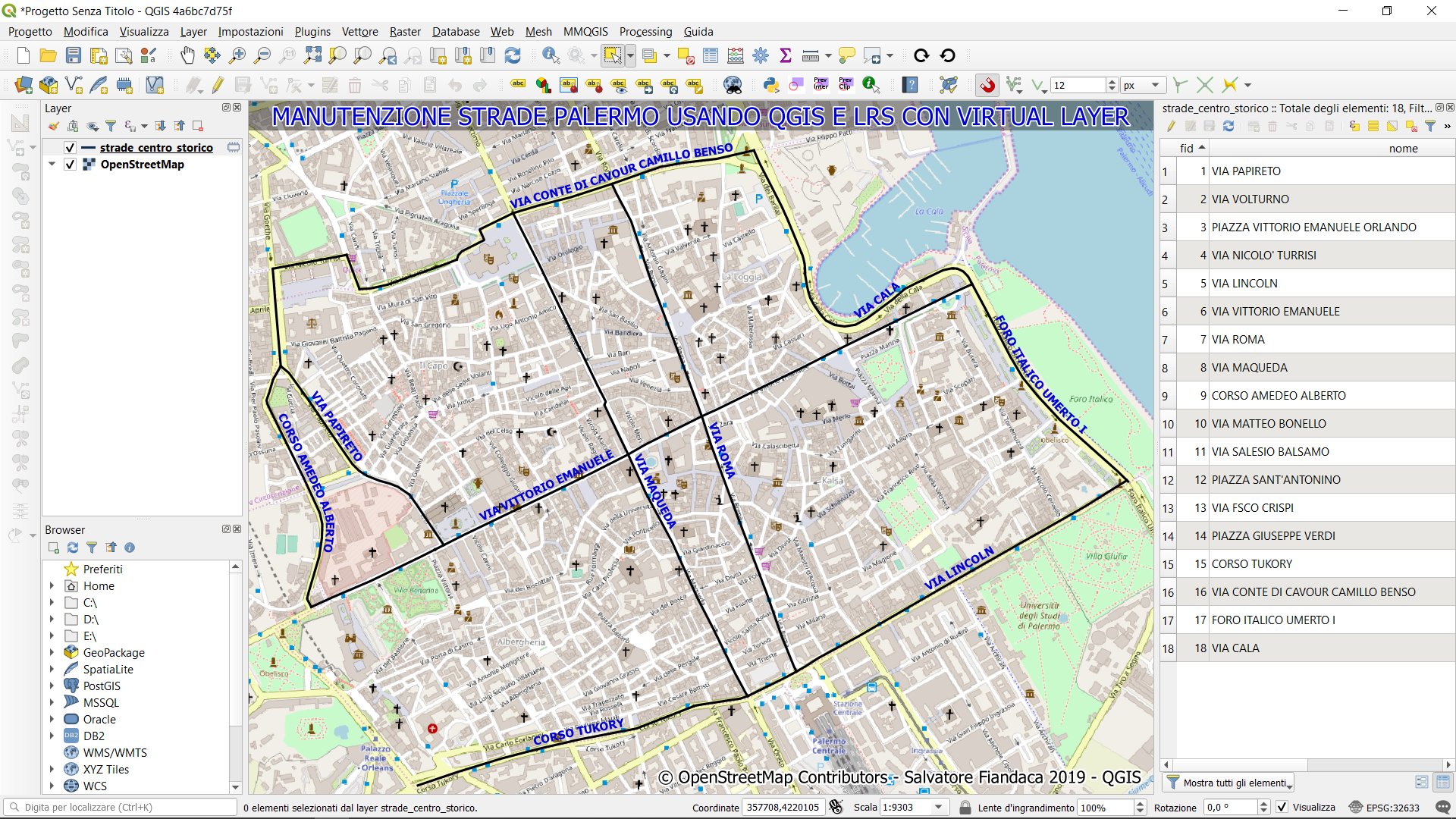Viewport: 1456px width, 819px height.
Task: Open the Processing menu
Action: tap(645, 32)
